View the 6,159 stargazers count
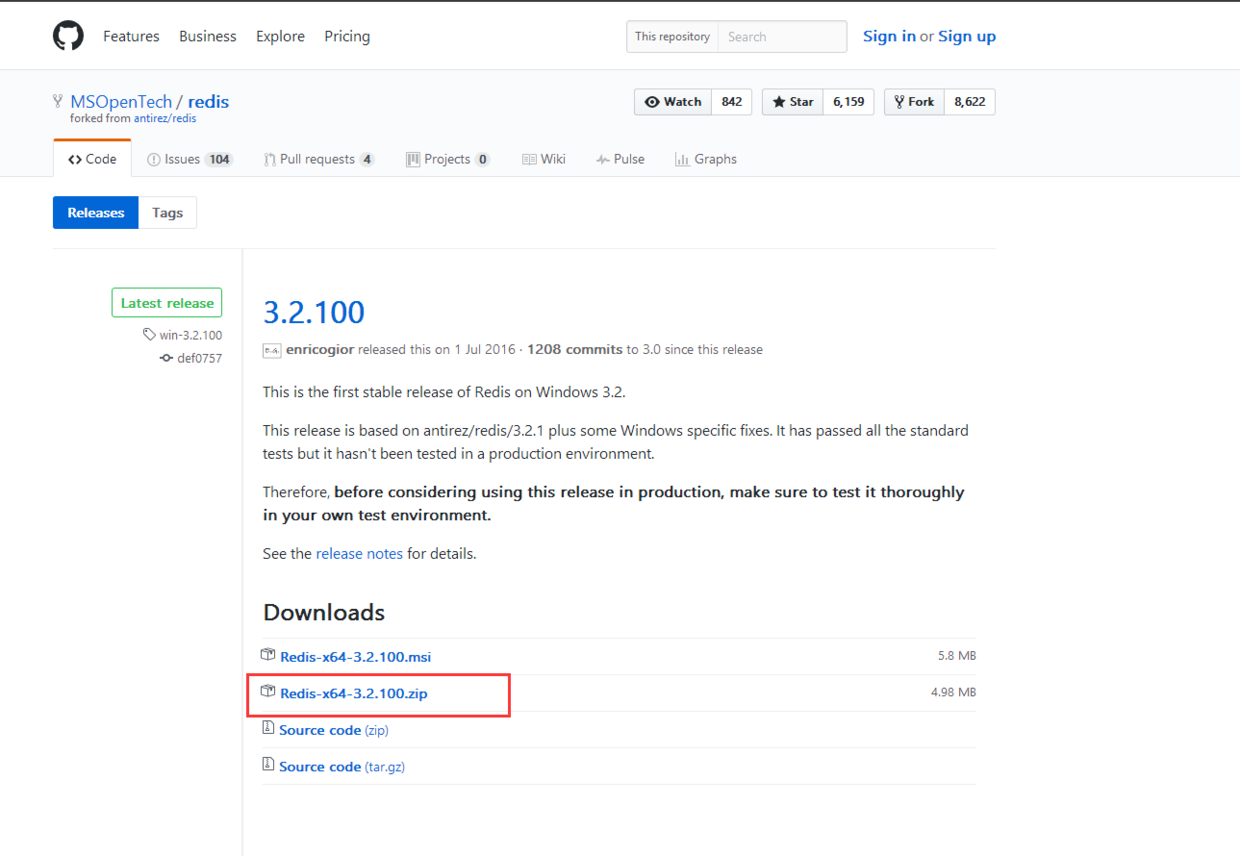The height and width of the screenshot is (856, 1240). click(x=849, y=102)
